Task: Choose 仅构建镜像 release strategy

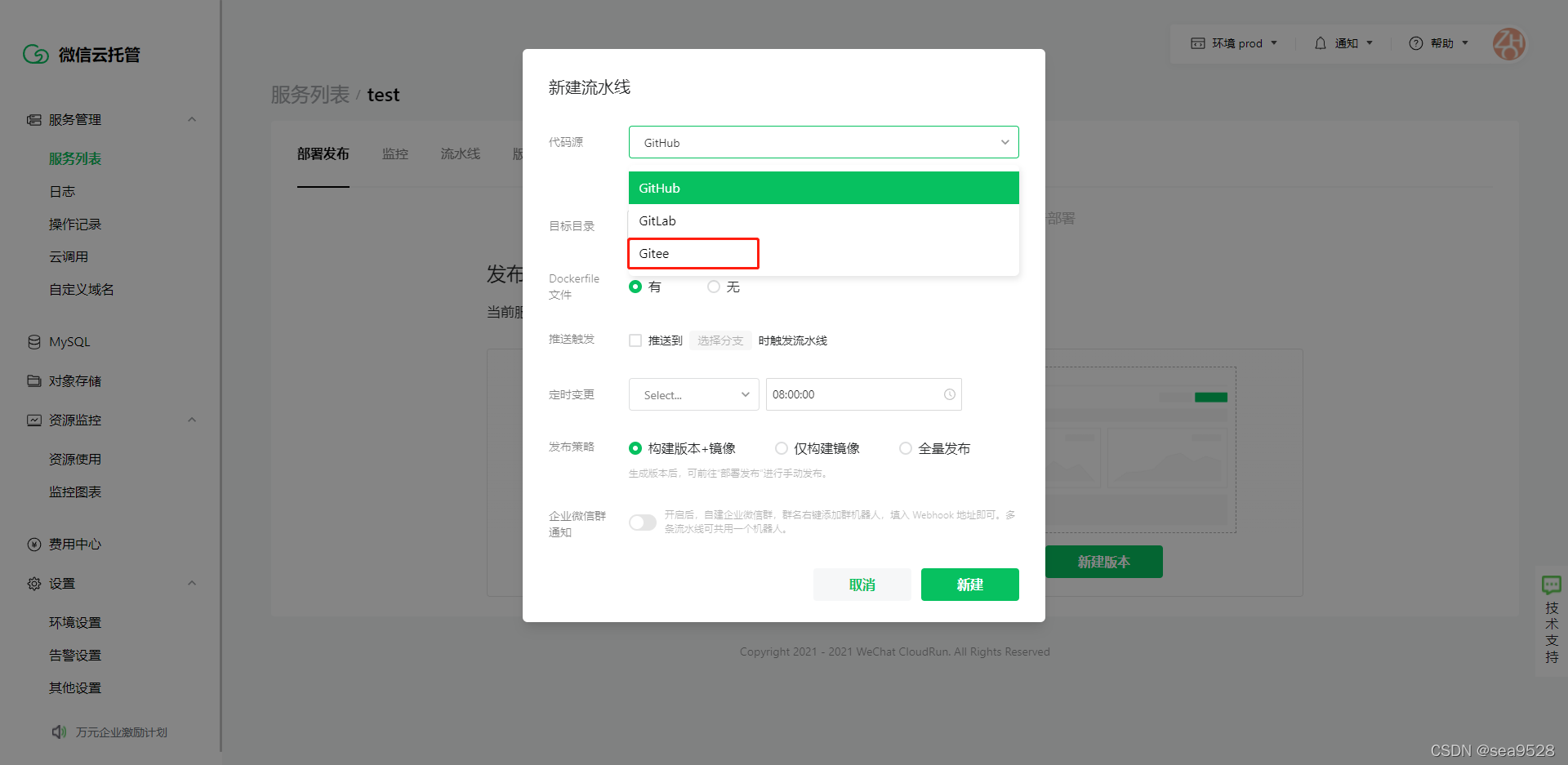Action: (x=782, y=448)
